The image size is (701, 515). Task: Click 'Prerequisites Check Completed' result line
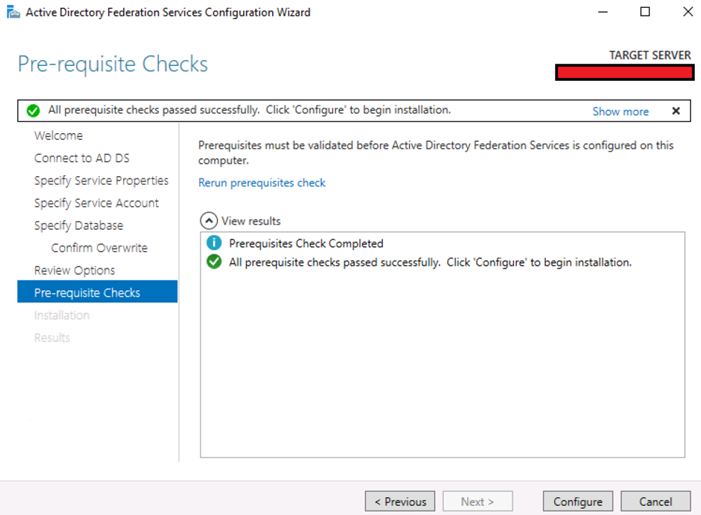pyautogui.click(x=306, y=244)
